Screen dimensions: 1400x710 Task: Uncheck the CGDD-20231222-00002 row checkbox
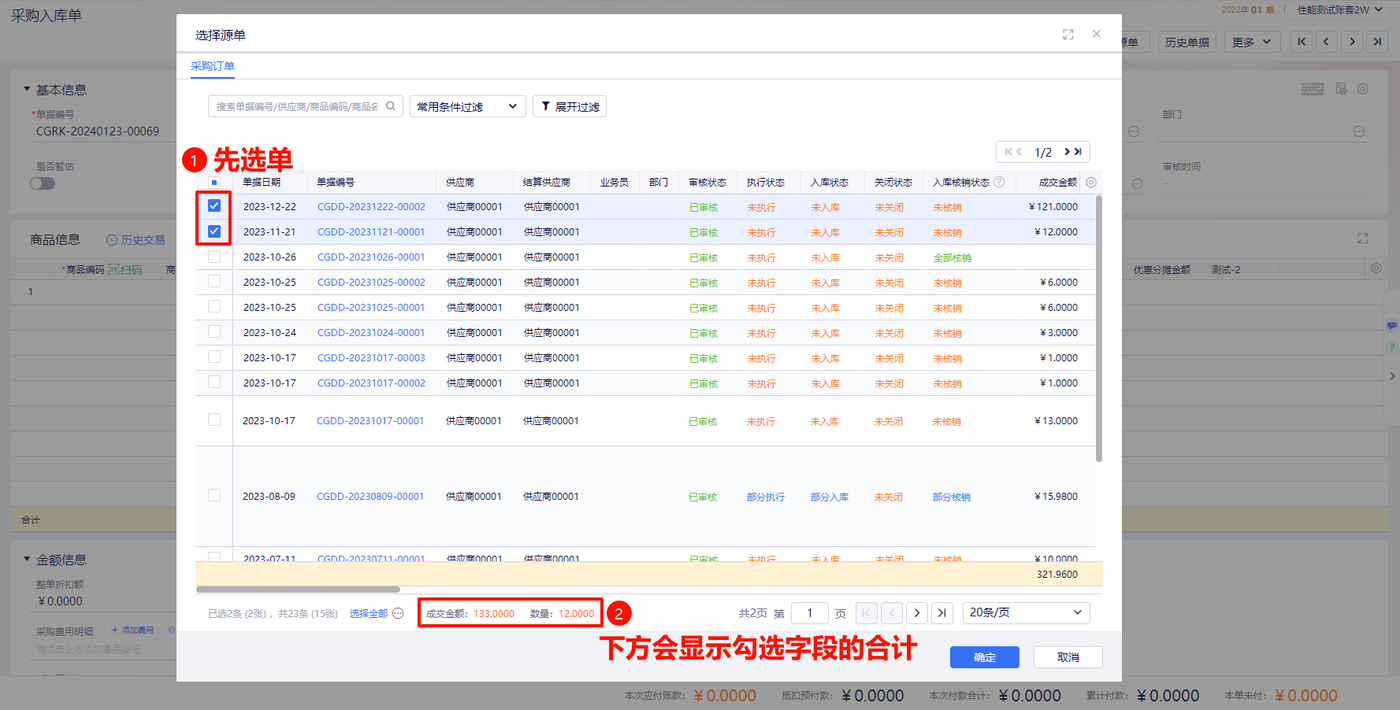214,206
